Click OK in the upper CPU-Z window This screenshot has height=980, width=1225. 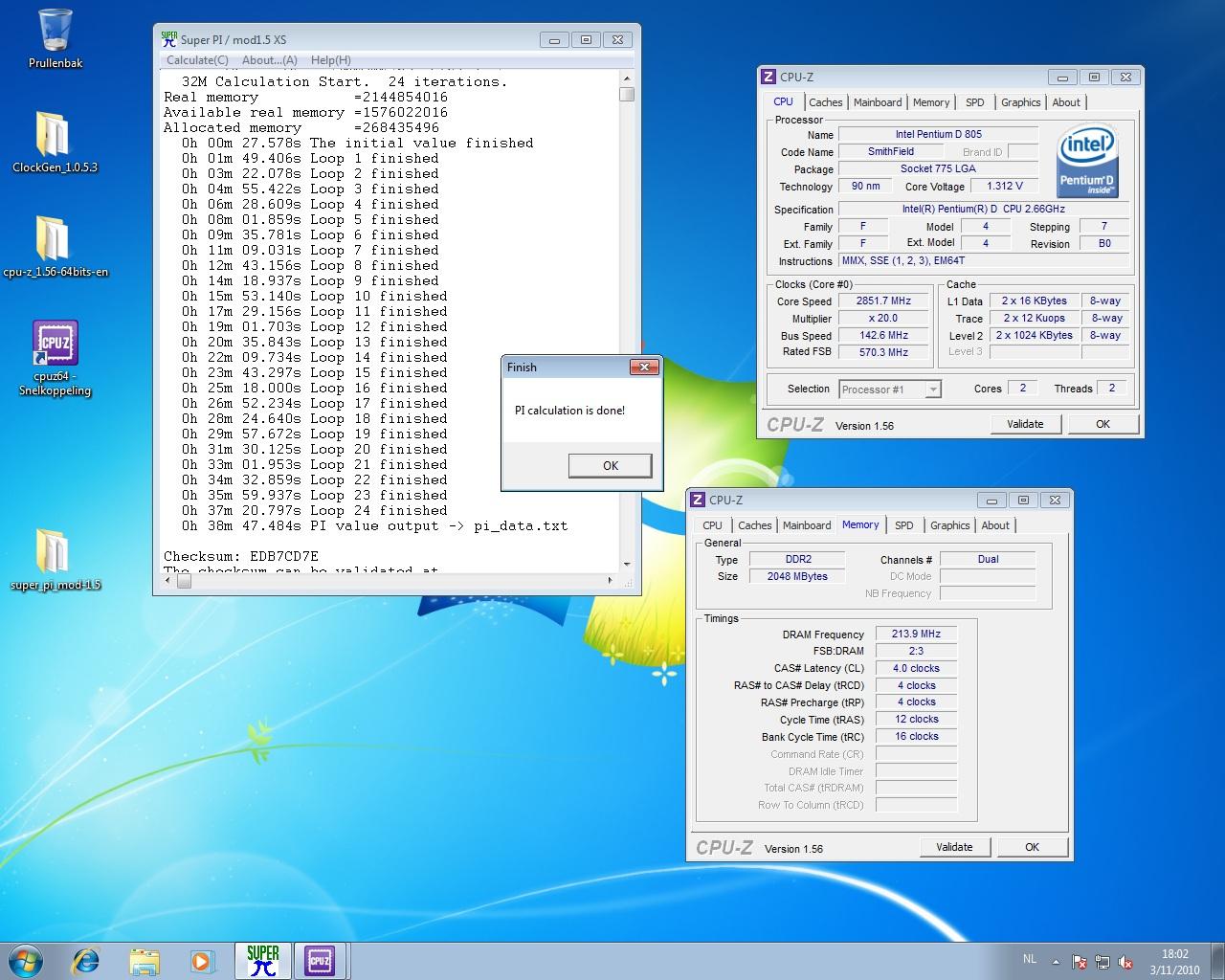click(x=1102, y=424)
